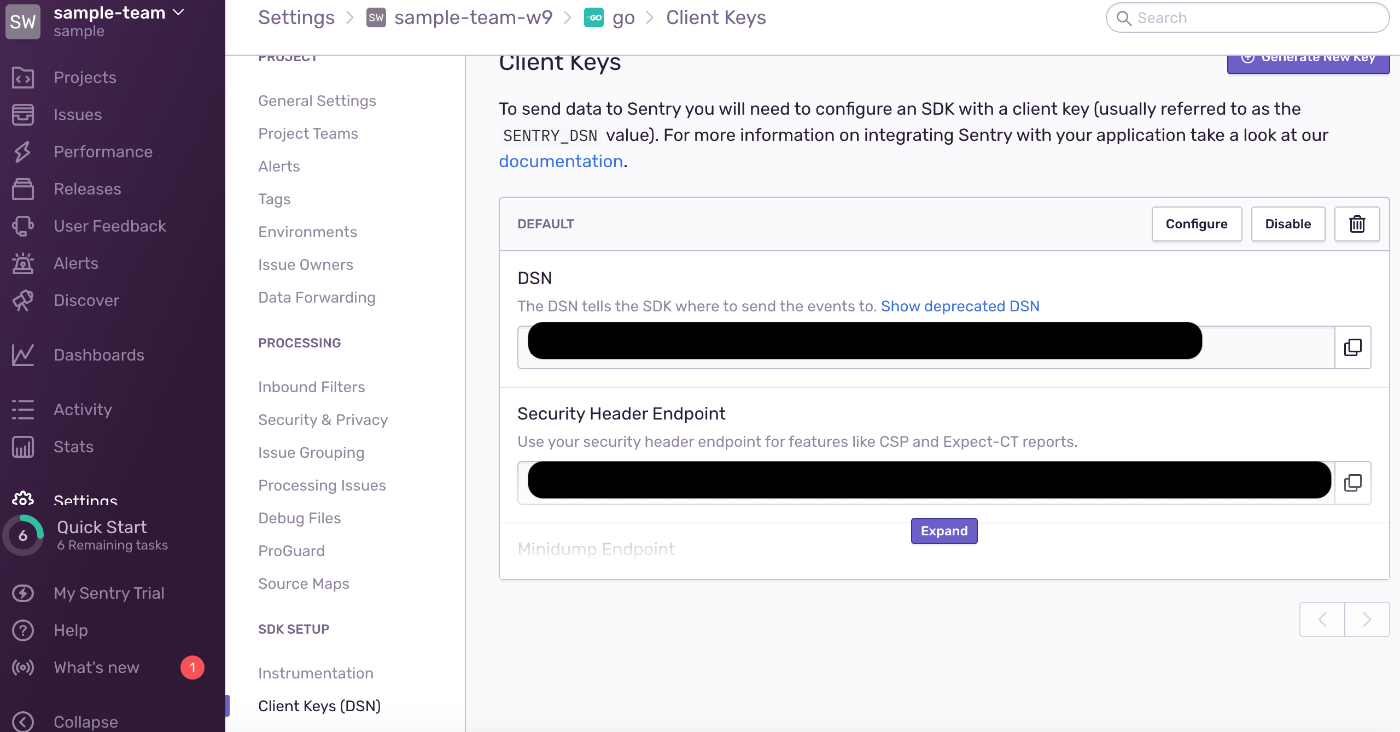
Task: Open the Dashboards chart icon
Action: coord(23,355)
